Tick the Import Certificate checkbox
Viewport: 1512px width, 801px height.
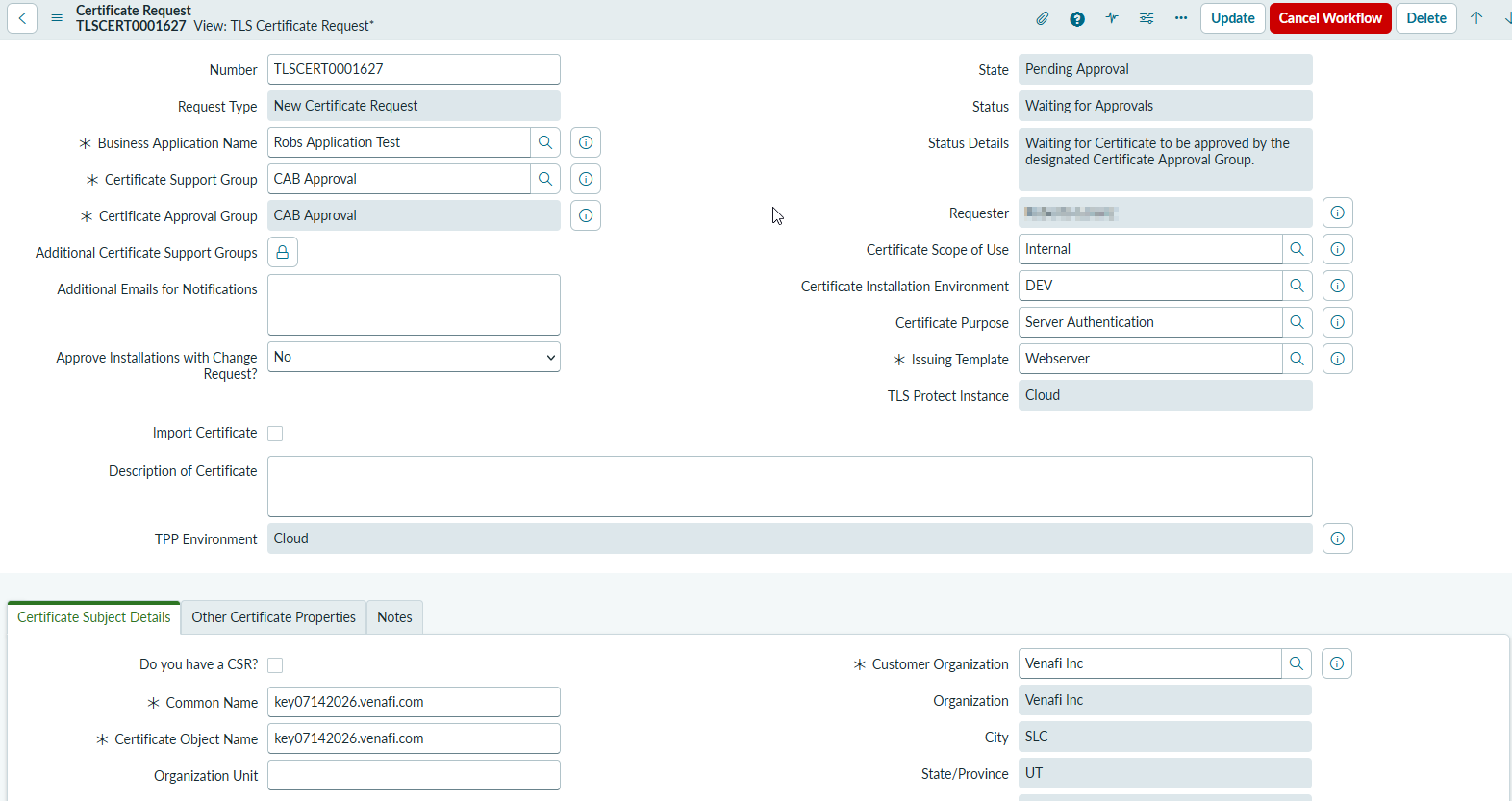pos(275,434)
